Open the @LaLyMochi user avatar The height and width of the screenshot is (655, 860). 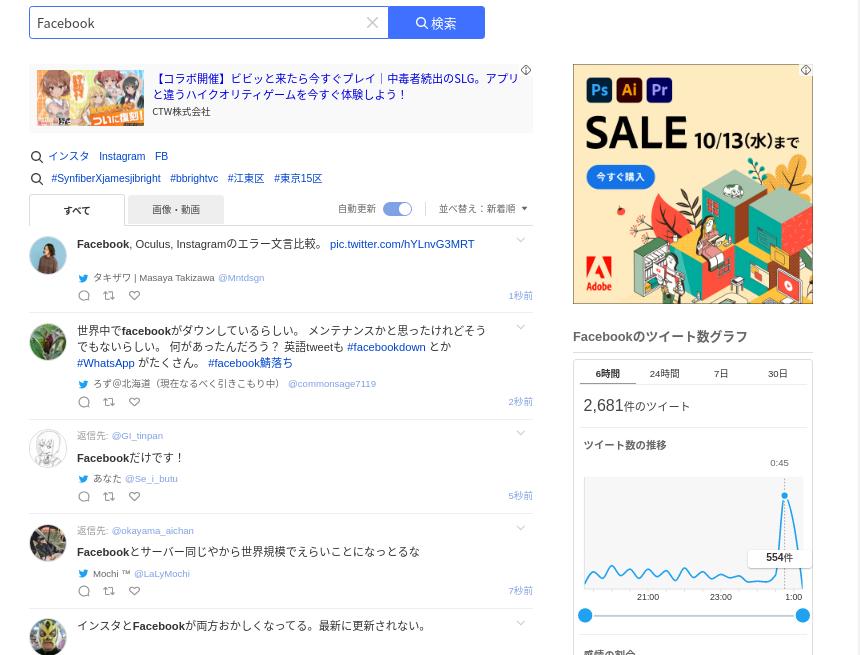pos(48,543)
